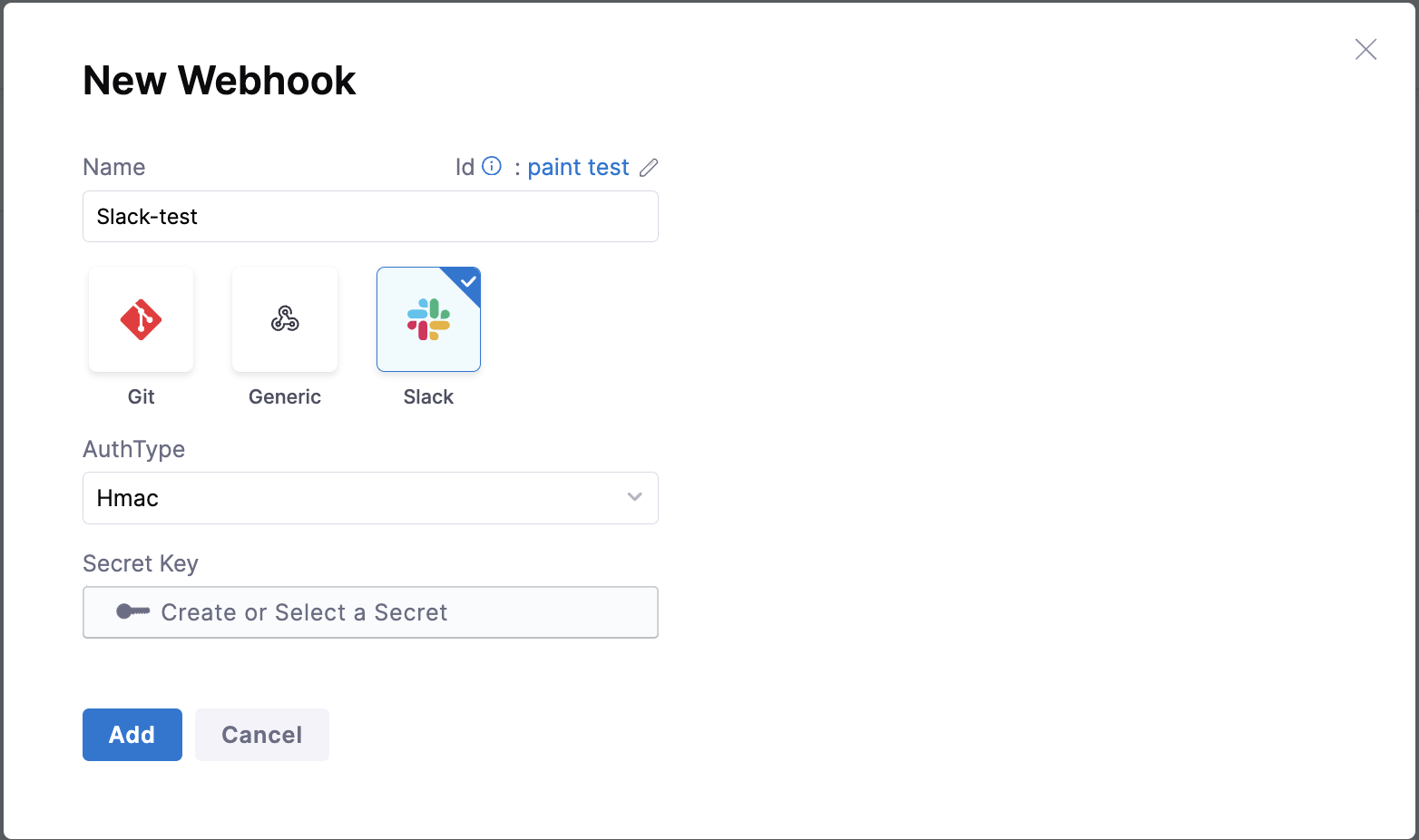Open the Create or Select a Secret picker

(370, 612)
